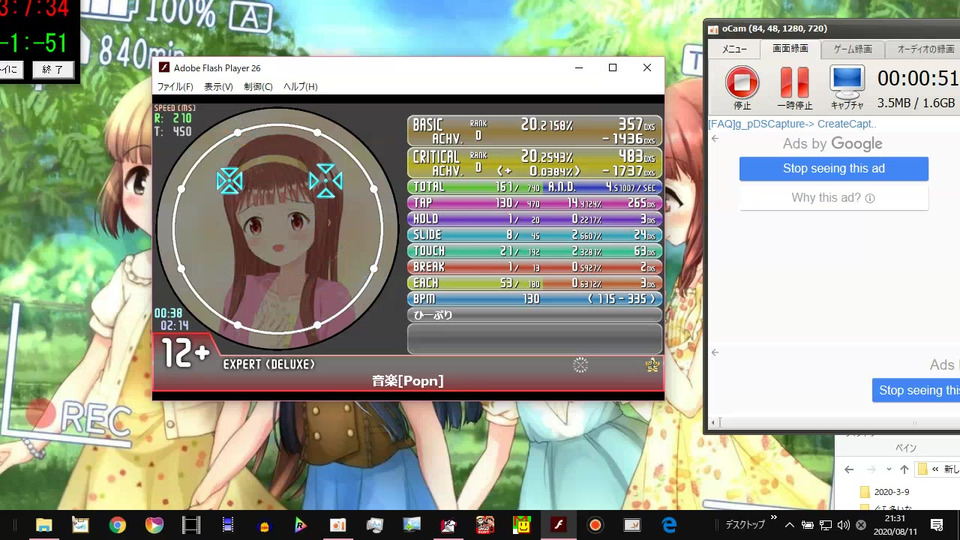Screen dimensions: 960x540
Task: Pause recording with the 一時停止 button in oCam
Action: click(794, 83)
